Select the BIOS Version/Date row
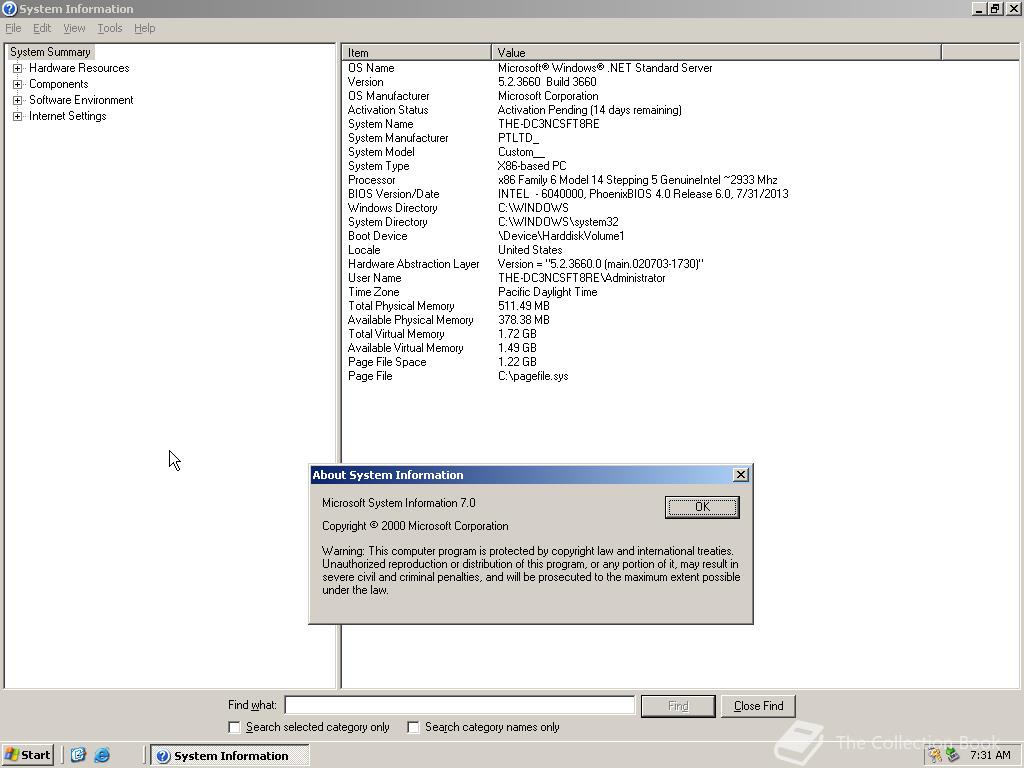The width and height of the screenshot is (1024, 768). click(x=679, y=194)
